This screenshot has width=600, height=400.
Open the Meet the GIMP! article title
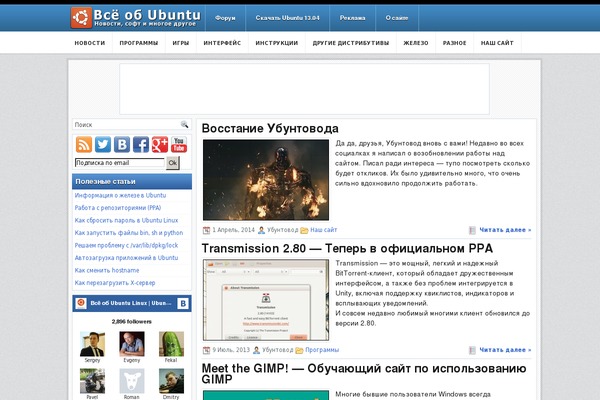click(364, 374)
